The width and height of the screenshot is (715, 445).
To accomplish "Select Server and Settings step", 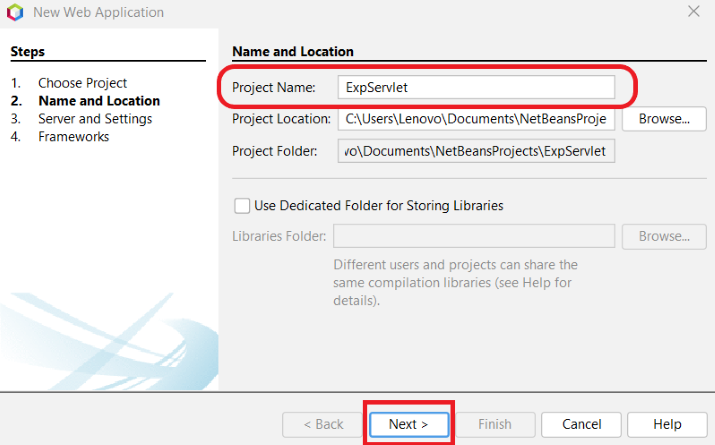I will [95, 119].
